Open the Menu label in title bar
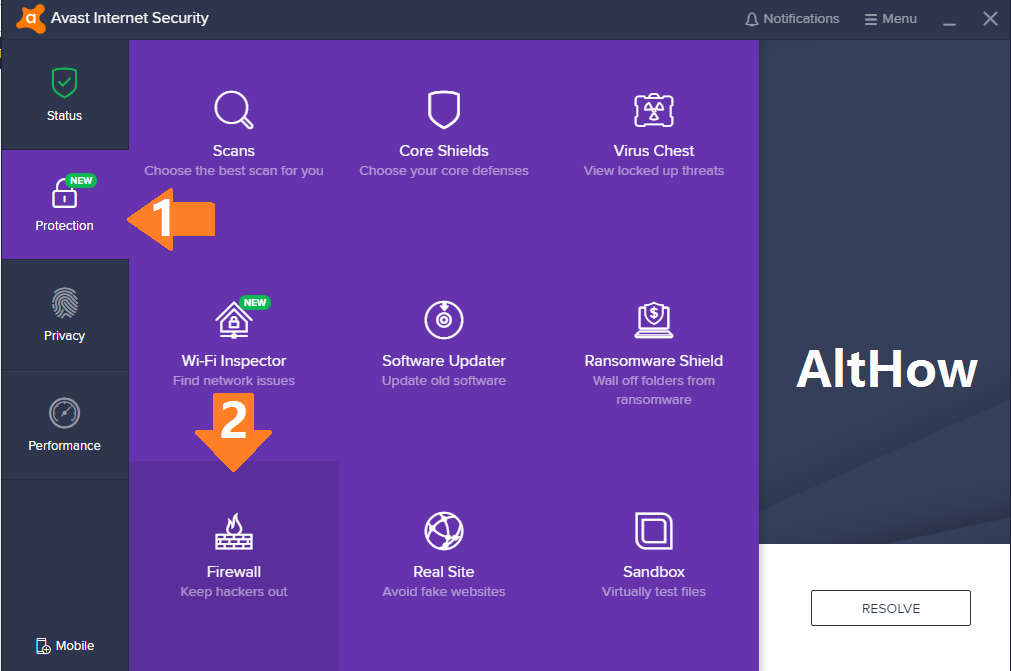This screenshot has width=1011, height=671. pos(899,19)
